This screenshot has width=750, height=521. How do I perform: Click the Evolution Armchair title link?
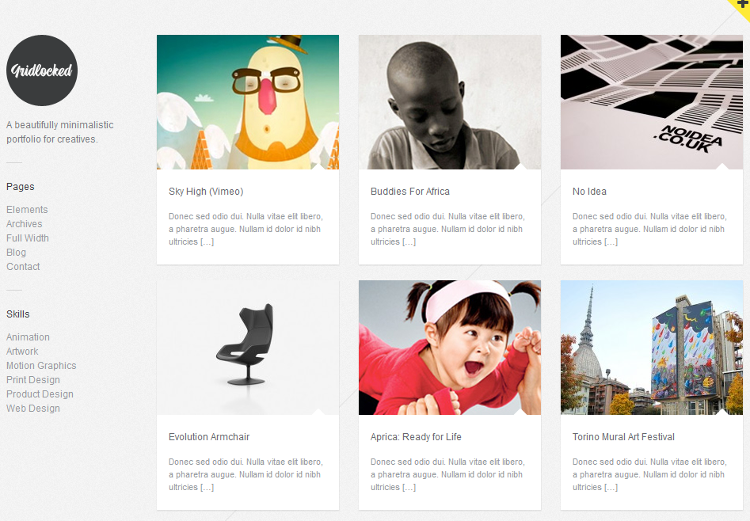tap(209, 437)
